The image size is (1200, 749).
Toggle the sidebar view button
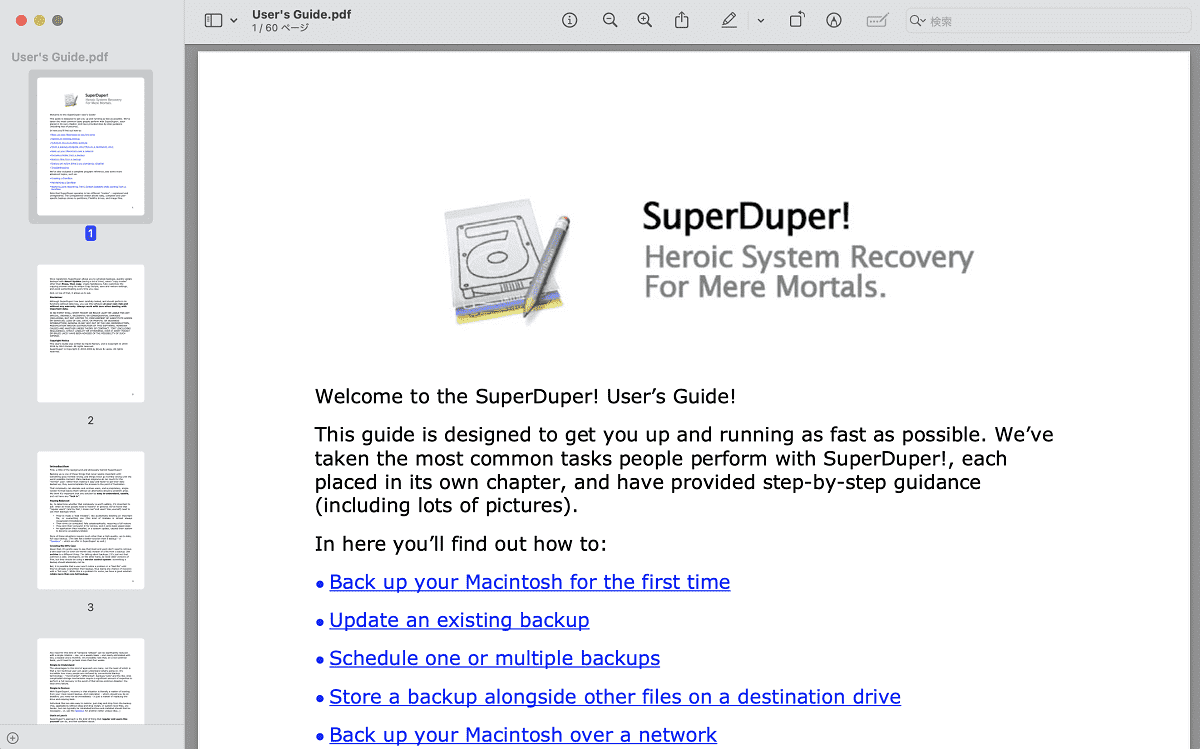click(213, 20)
